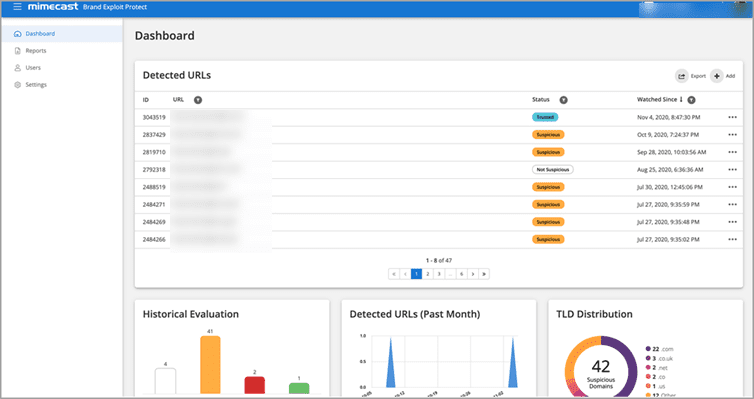Screen dimensions: 754x399
Task: Click the .co.uk legend entry
Action: click(x=659, y=359)
